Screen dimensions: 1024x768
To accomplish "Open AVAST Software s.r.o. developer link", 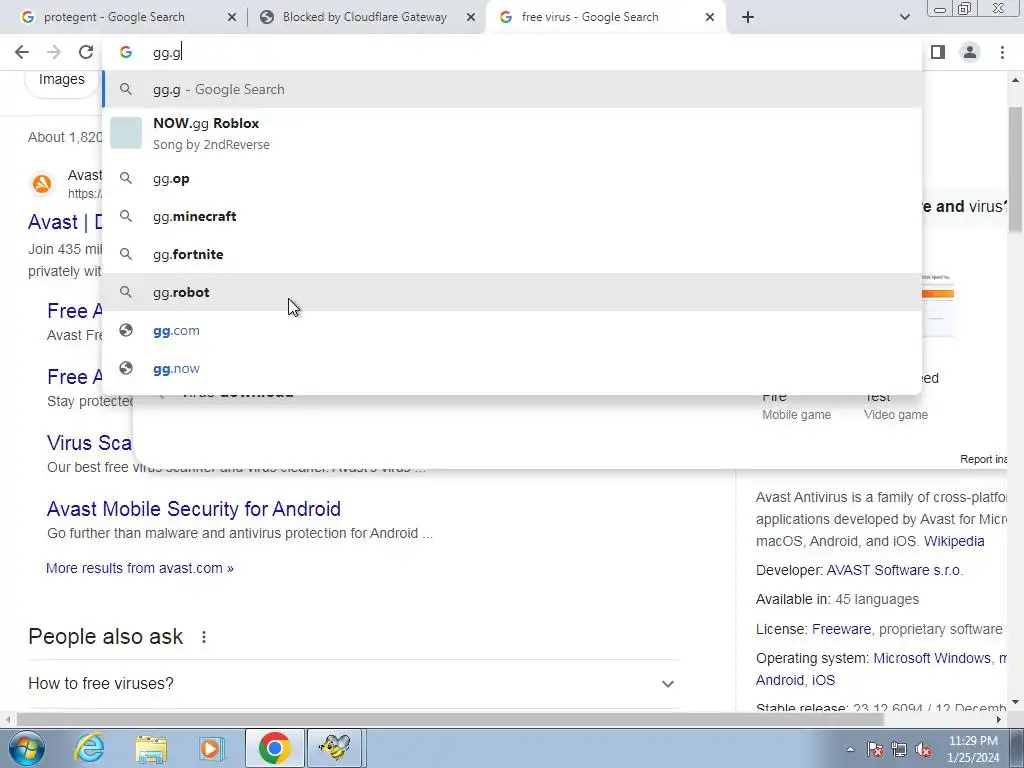I will point(895,570).
